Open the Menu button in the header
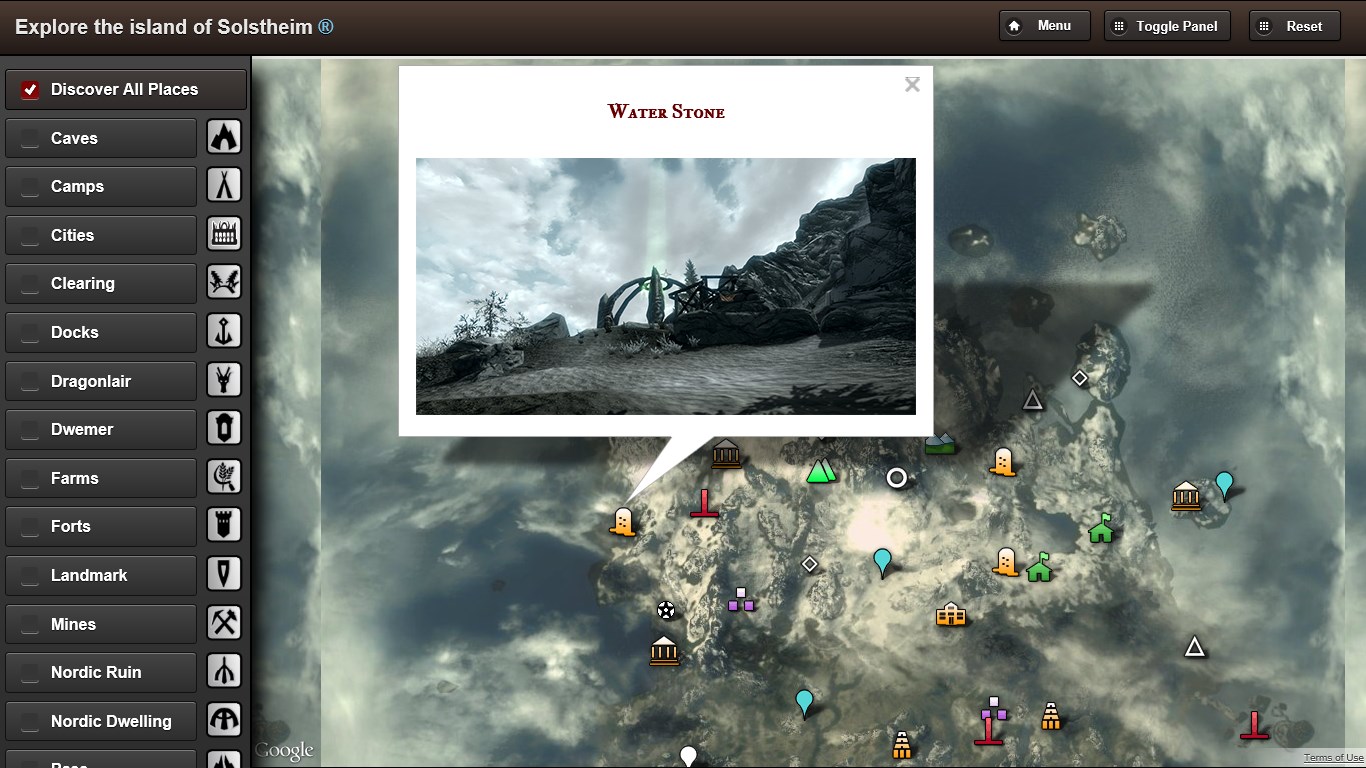 click(x=1044, y=26)
